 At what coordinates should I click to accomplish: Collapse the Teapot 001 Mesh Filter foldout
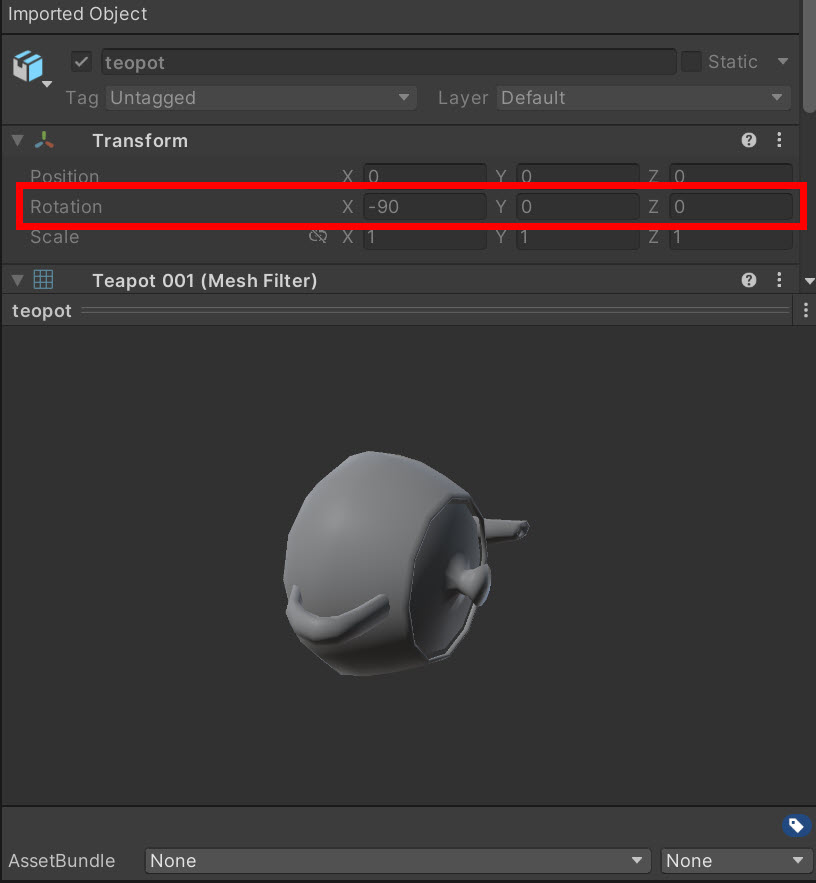[x=17, y=280]
